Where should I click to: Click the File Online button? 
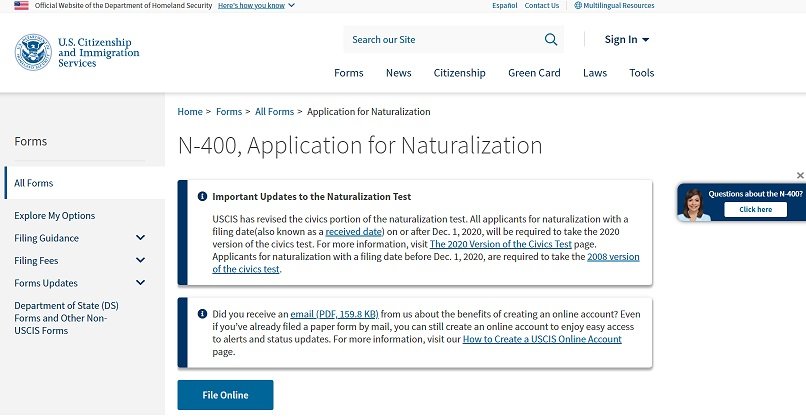[x=225, y=395]
